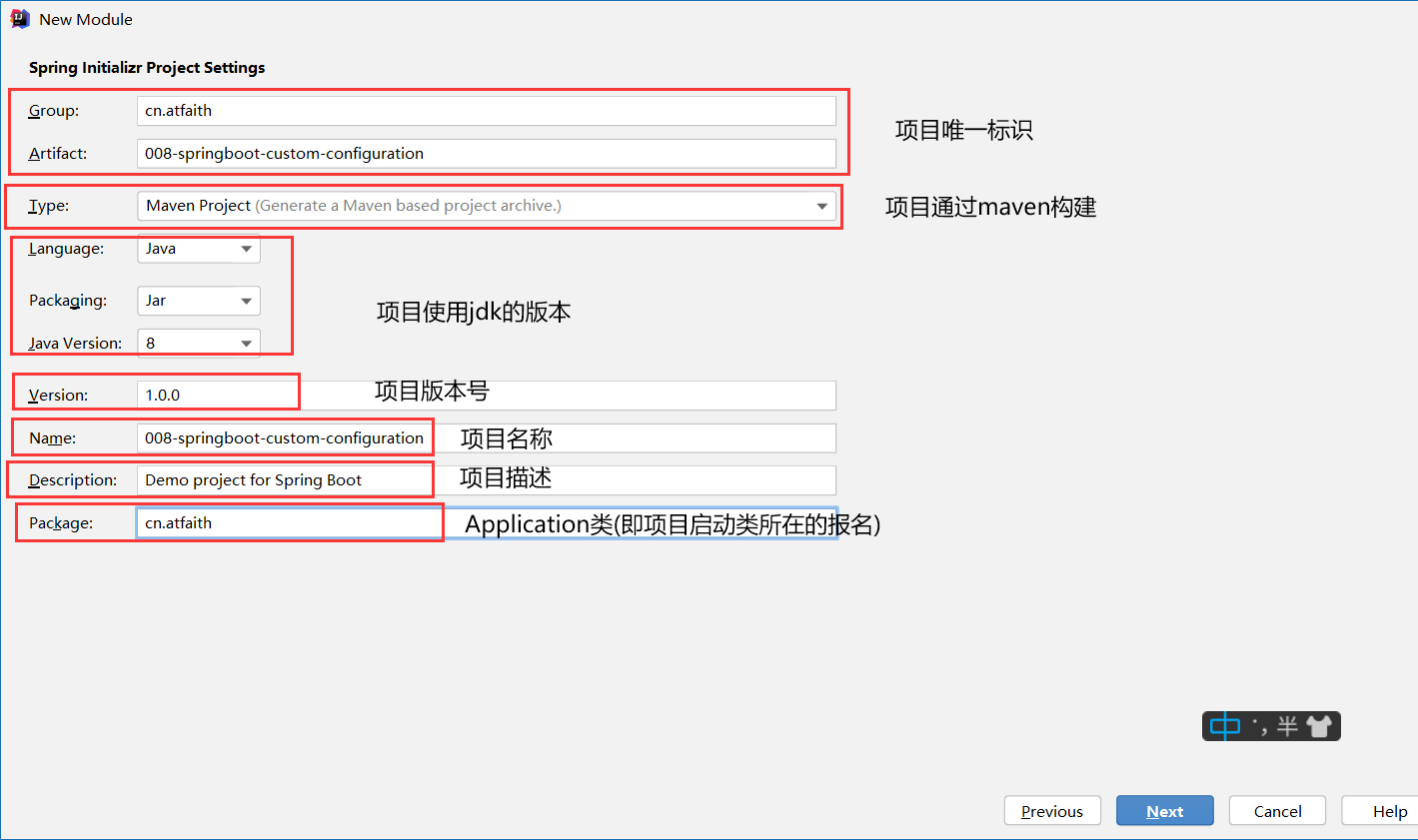
Task: Toggle half-width mode on the IME bar
Action: click(1287, 726)
